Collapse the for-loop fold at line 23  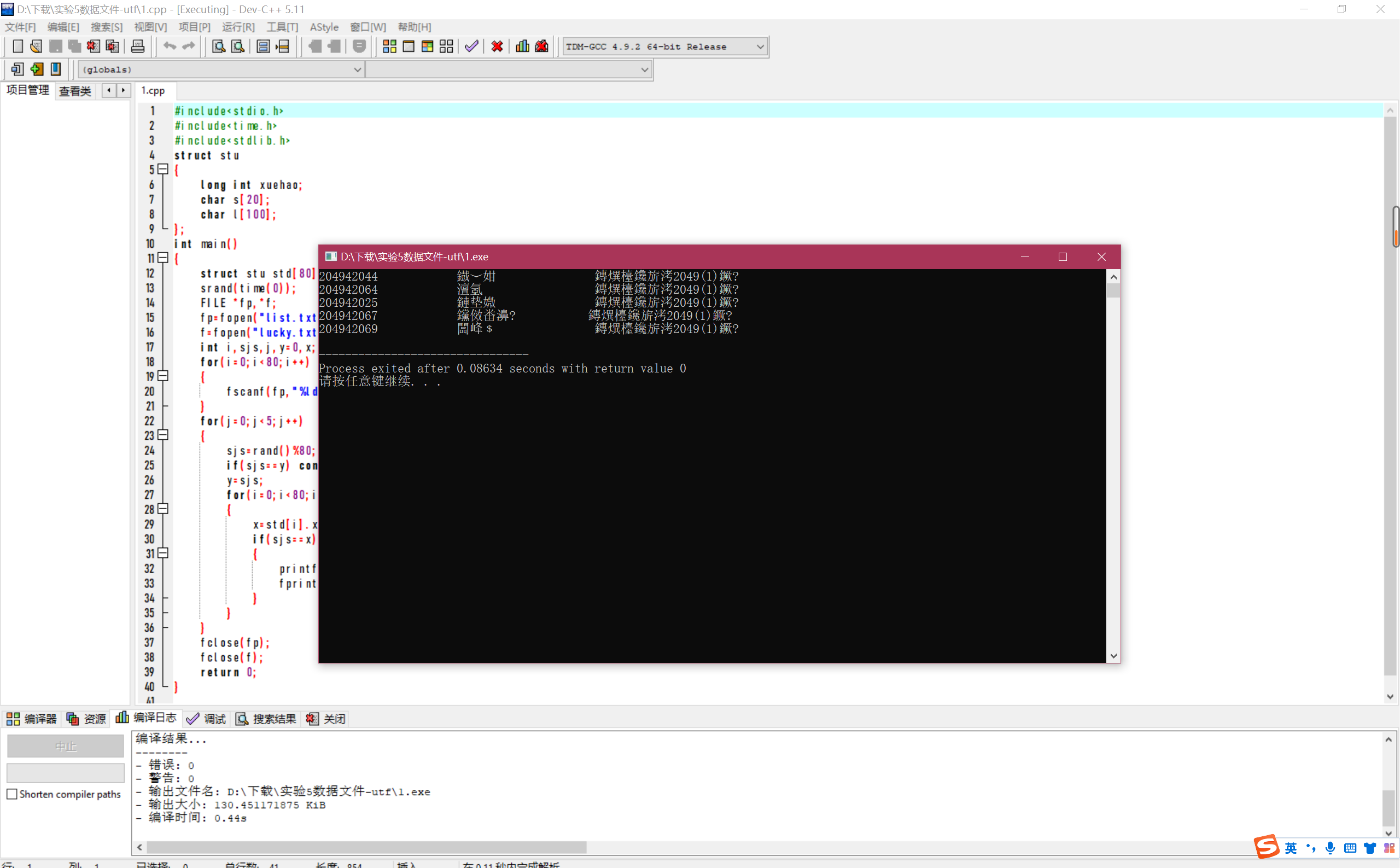click(x=163, y=435)
